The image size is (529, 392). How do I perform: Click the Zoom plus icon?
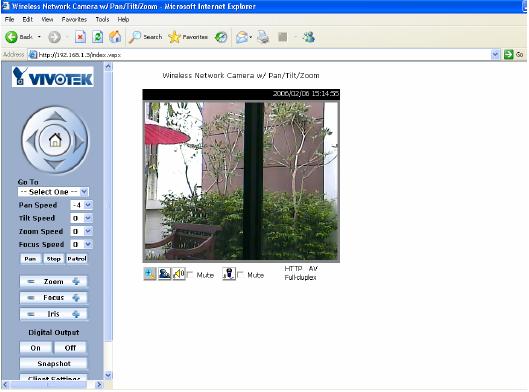click(x=76, y=281)
